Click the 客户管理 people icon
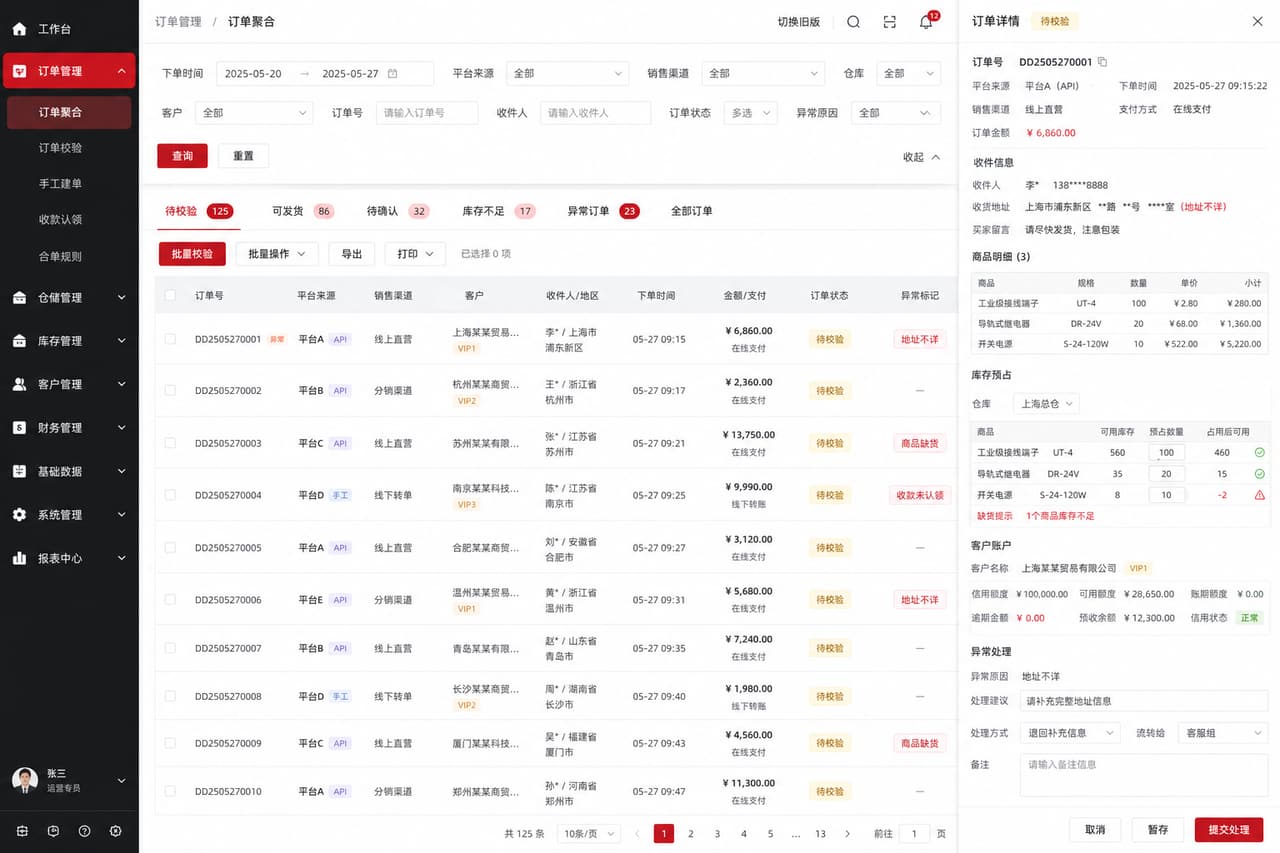Image resolution: width=1280 pixels, height=853 pixels. click(19, 384)
